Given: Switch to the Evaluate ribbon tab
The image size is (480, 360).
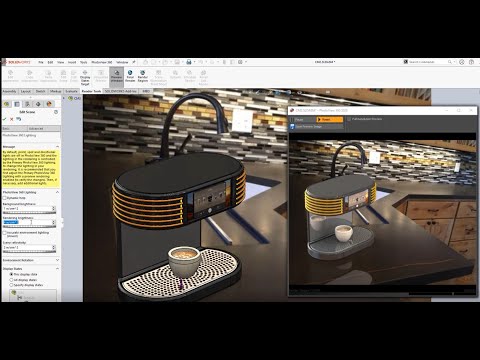Looking at the screenshot, I should (x=71, y=91).
